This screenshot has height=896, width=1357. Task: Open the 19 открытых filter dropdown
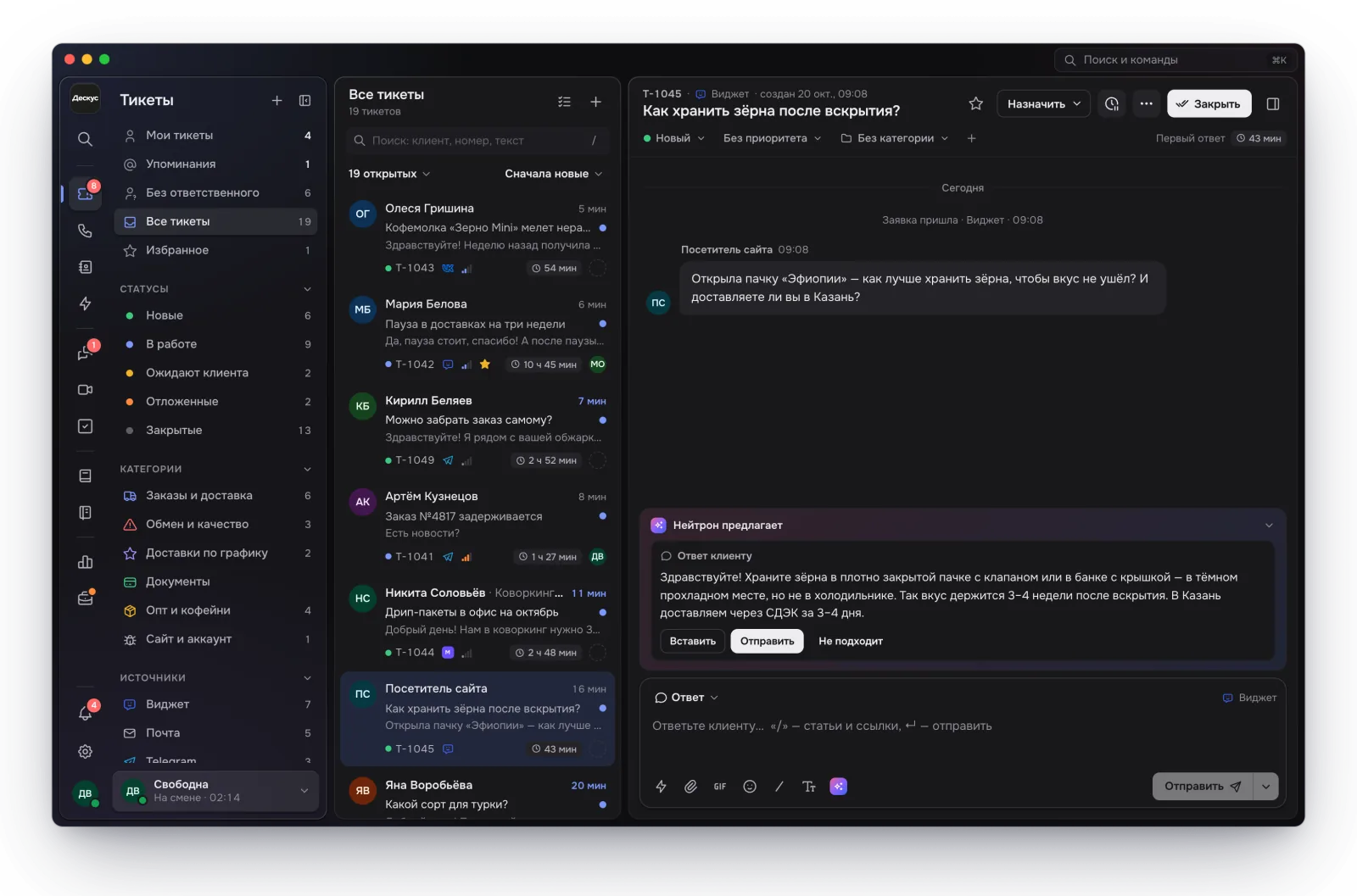click(x=389, y=174)
